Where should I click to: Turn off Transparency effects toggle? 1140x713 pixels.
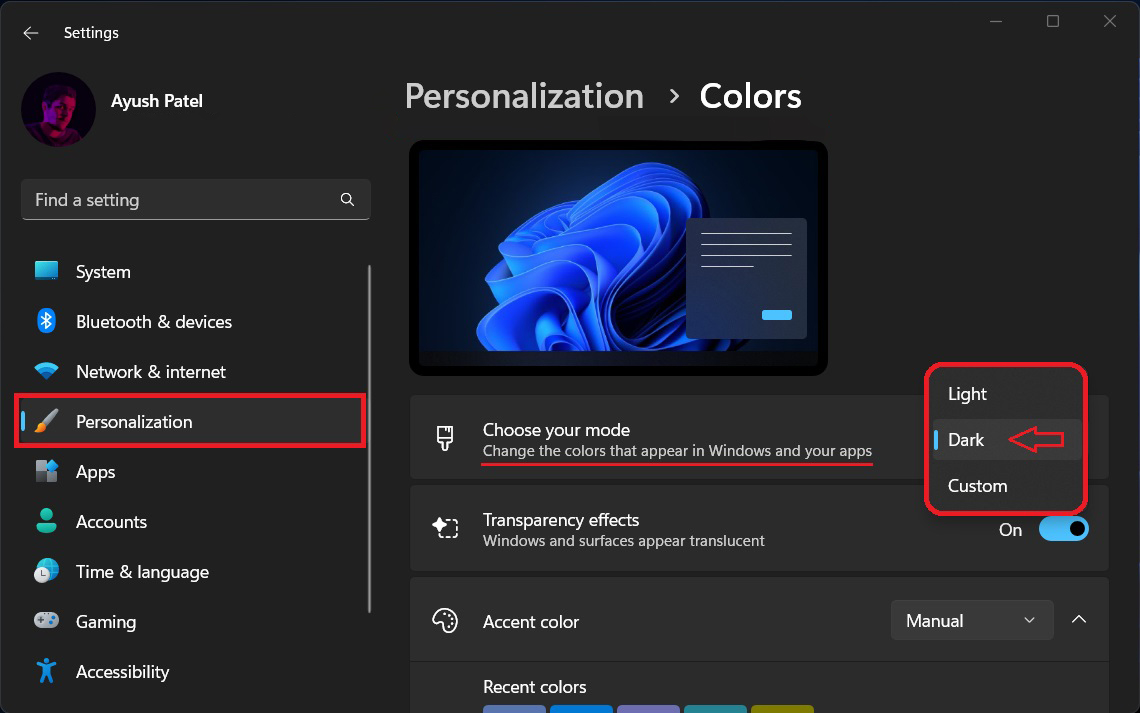(1063, 529)
